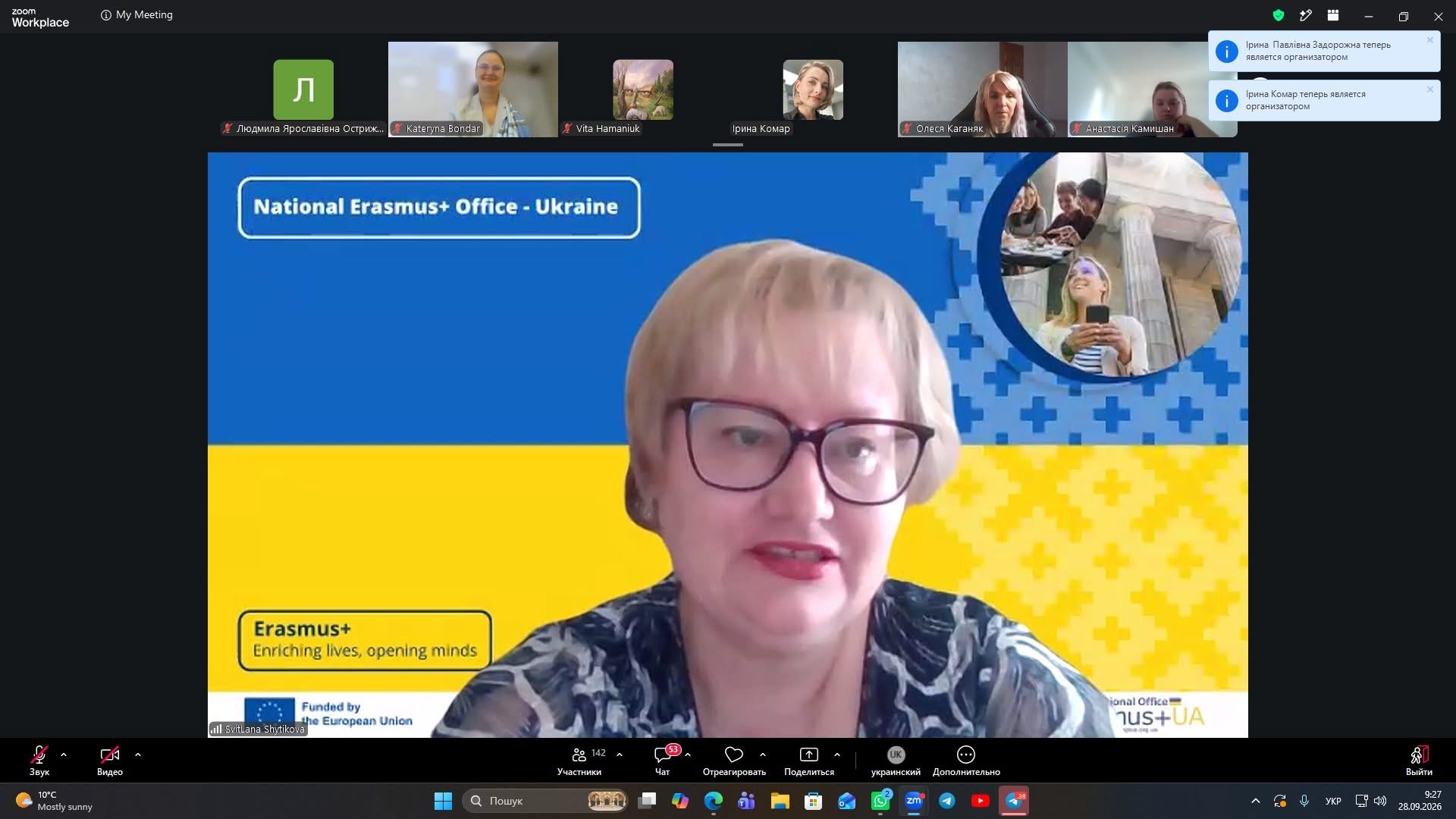The height and width of the screenshot is (819, 1456).
Task: Open the Чат chat panel
Action: 663,761
